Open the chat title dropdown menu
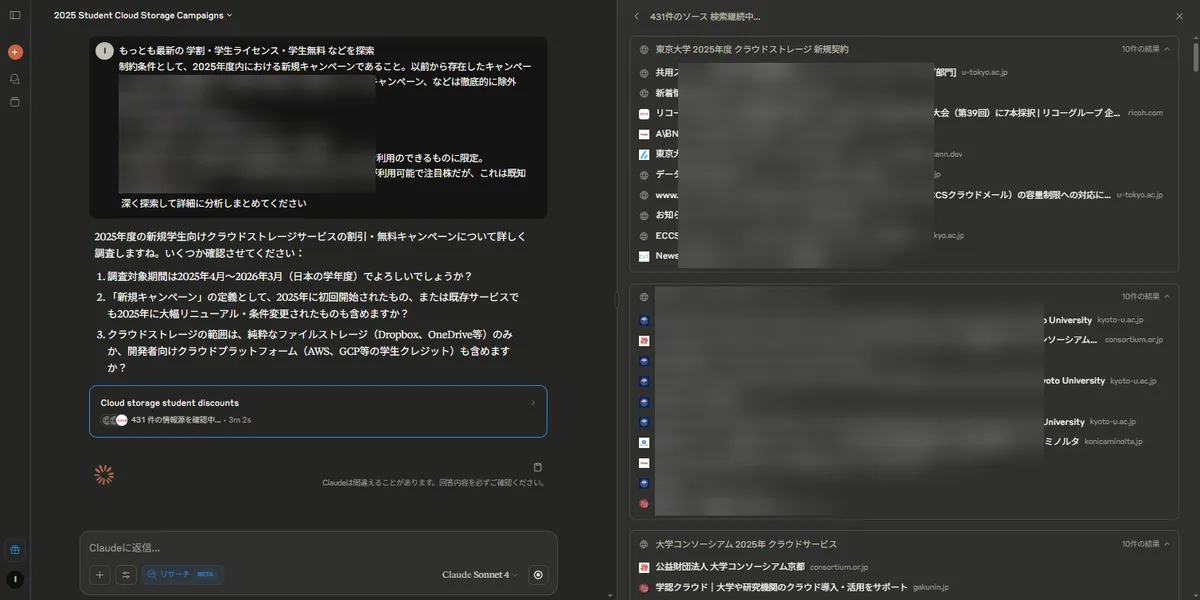This screenshot has height=600, width=1200. click(143, 15)
